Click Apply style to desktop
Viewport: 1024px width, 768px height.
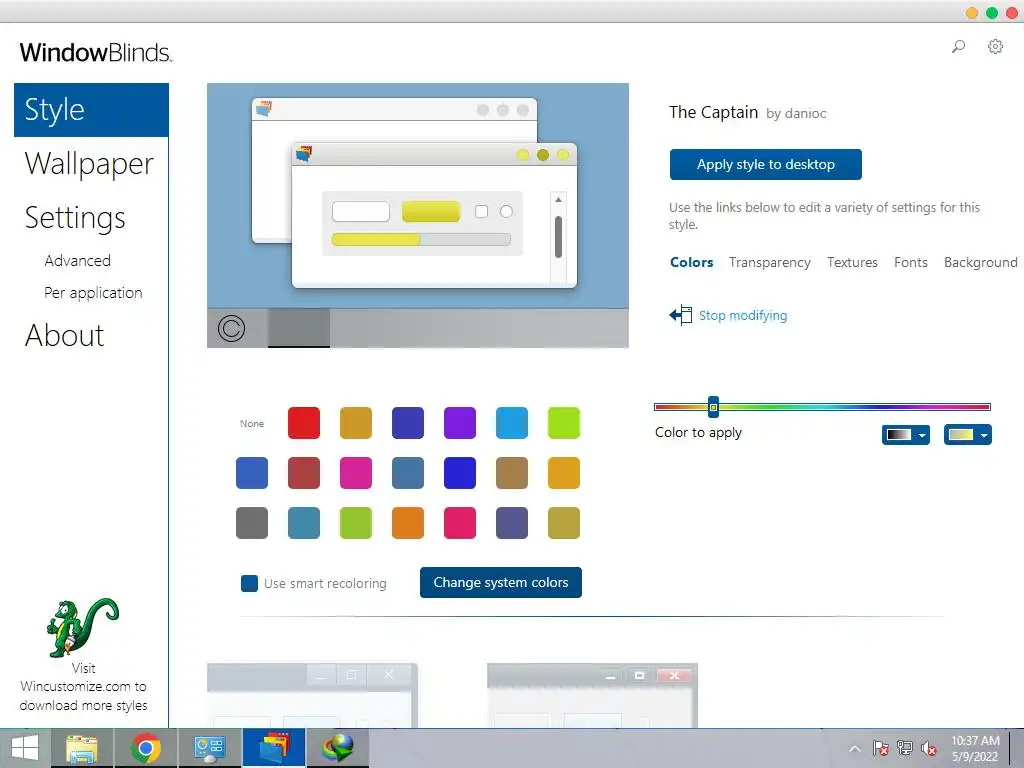pyautogui.click(x=765, y=165)
